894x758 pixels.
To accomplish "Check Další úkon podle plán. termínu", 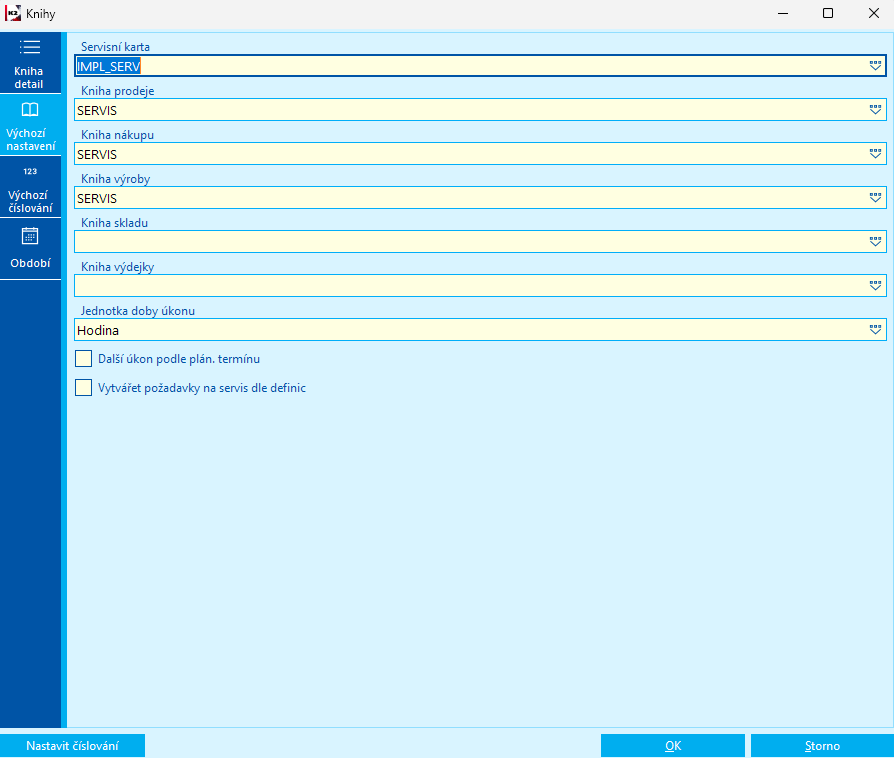I will click(x=83, y=359).
